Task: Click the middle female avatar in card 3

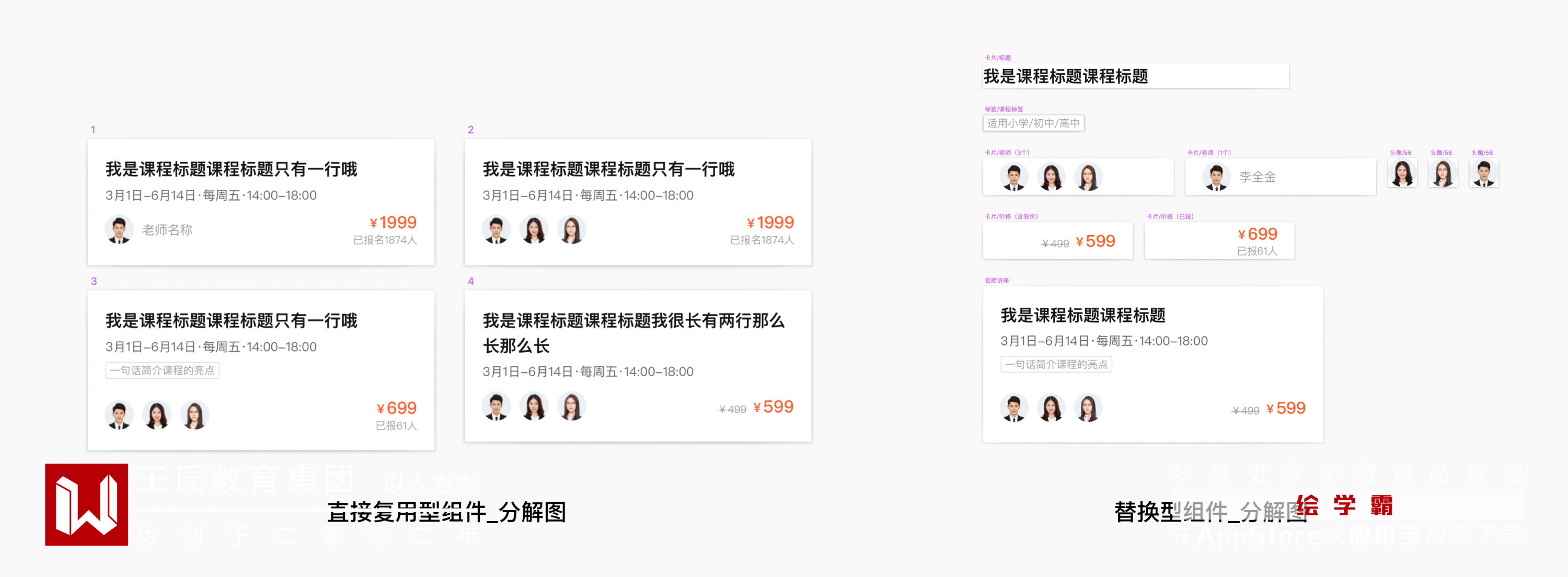Action: [157, 414]
